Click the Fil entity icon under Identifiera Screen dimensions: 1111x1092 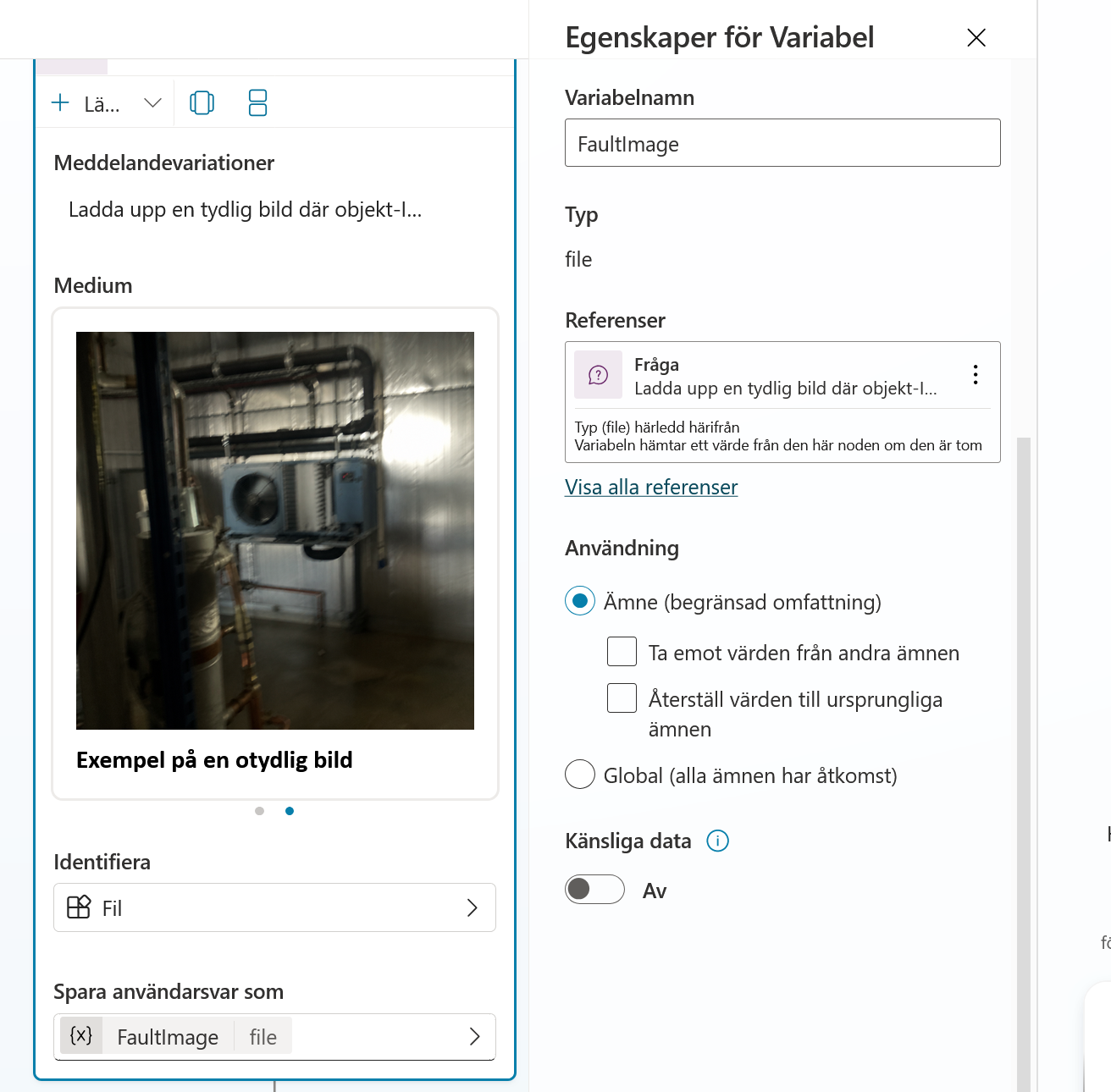click(x=79, y=907)
